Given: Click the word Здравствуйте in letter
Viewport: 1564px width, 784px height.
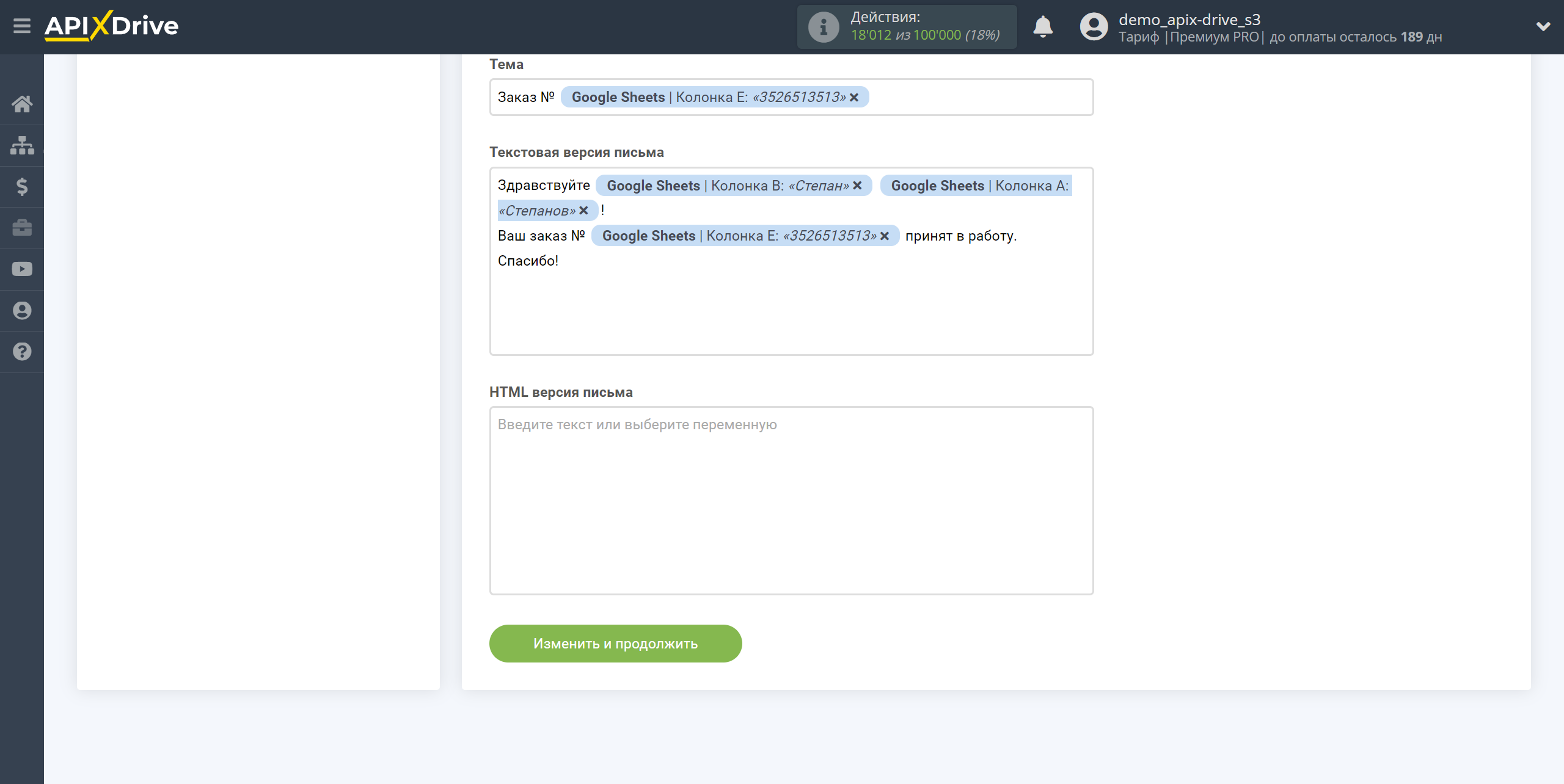Looking at the screenshot, I should click(x=544, y=186).
